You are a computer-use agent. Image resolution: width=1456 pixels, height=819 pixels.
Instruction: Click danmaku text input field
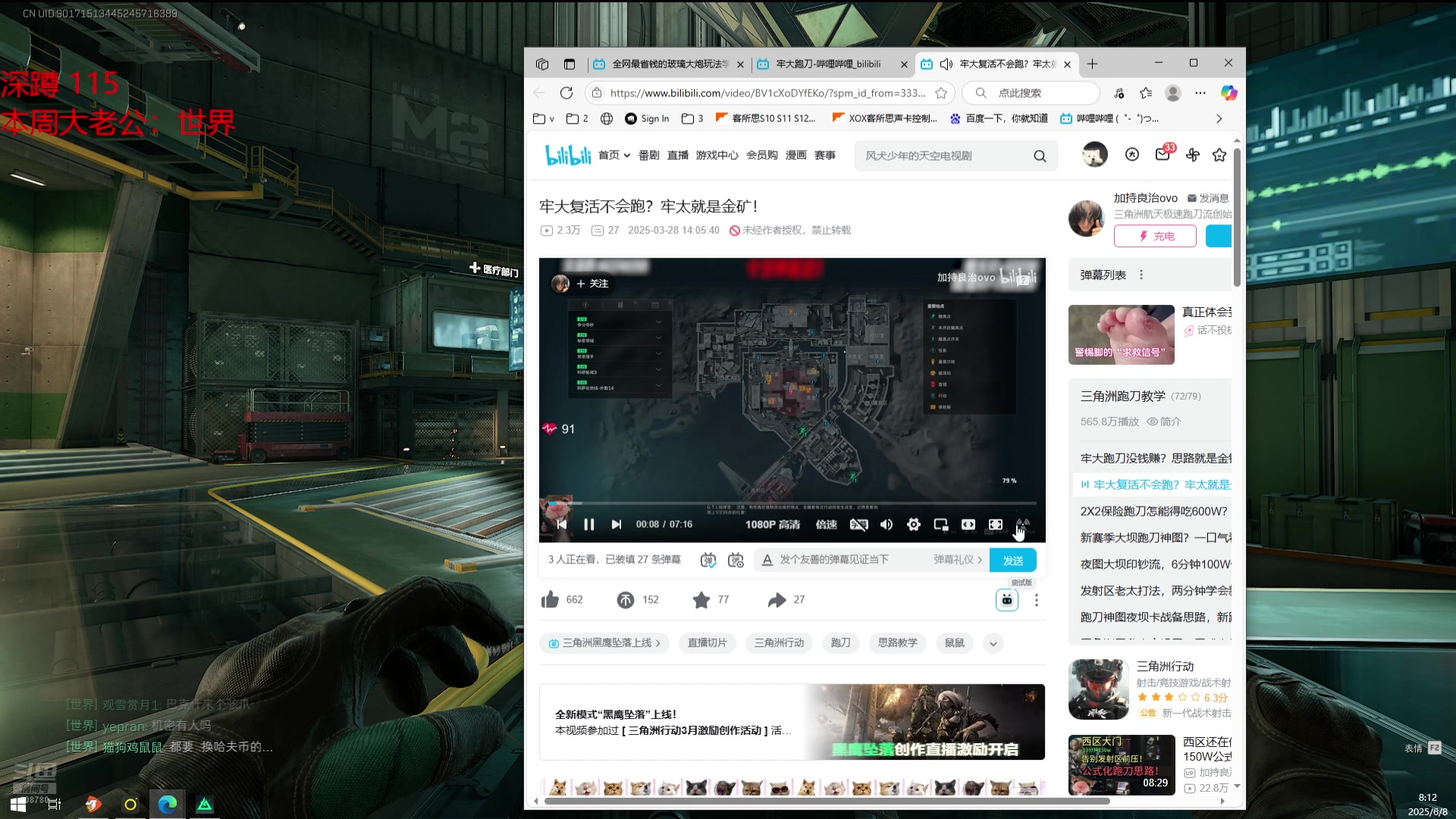click(849, 560)
